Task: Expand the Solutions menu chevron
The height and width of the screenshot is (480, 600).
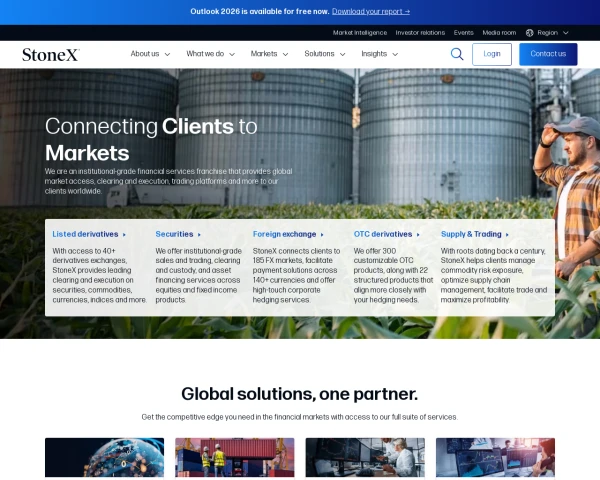Action: point(342,54)
